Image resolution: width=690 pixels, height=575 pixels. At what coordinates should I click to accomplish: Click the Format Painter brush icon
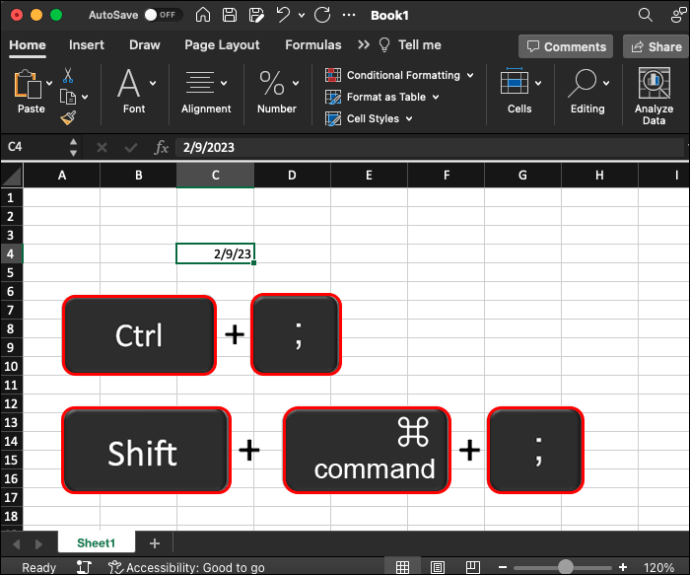point(68,118)
